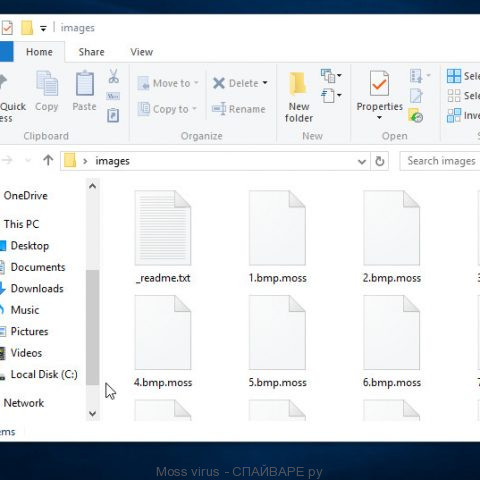Click the Search images box
This screenshot has width=480, height=480.
440,161
